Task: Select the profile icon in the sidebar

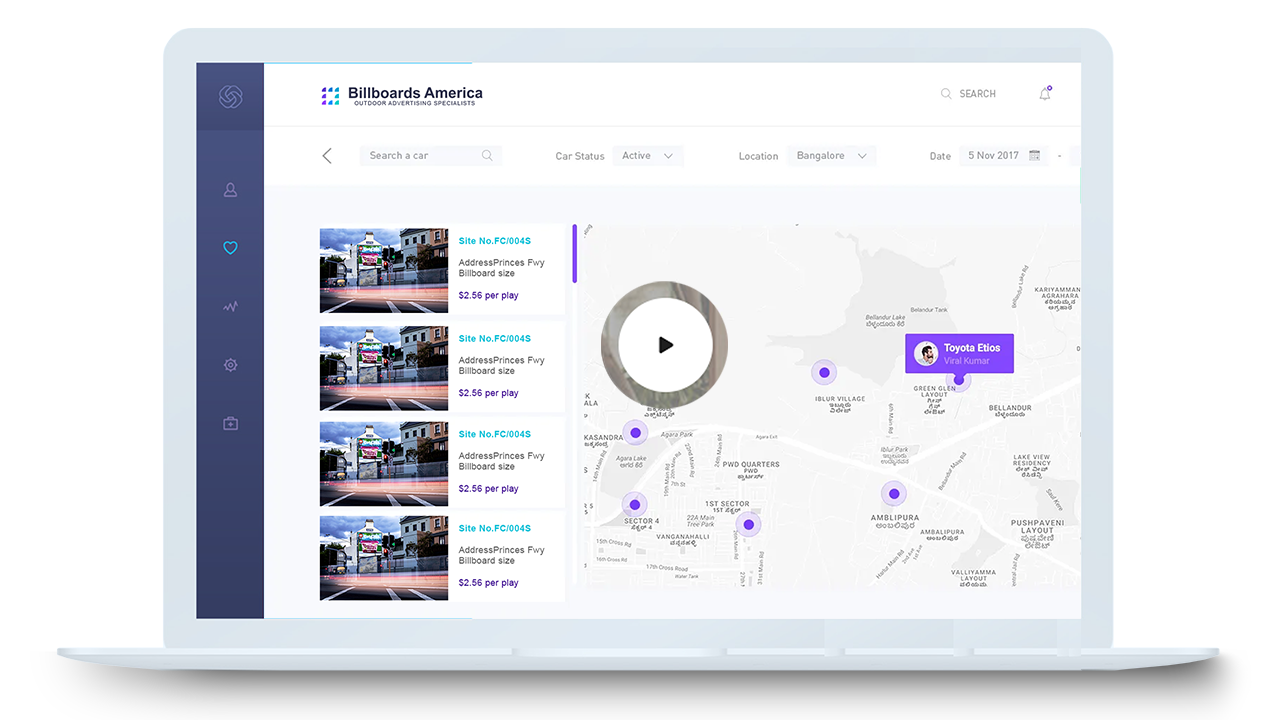Action: click(230, 189)
